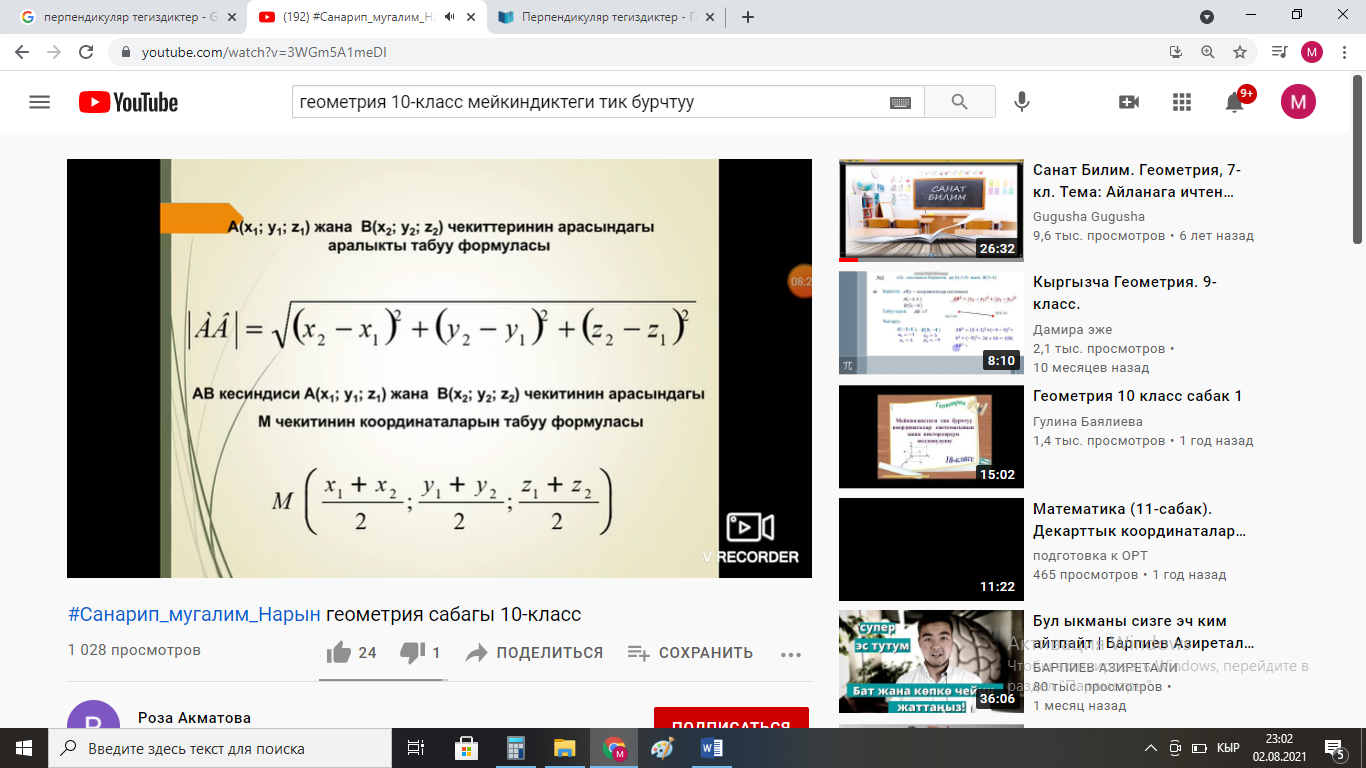The height and width of the screenshot is (768, 1366).
Task: Click the install app icon in address bar
Action: [x=1176, y=52]
